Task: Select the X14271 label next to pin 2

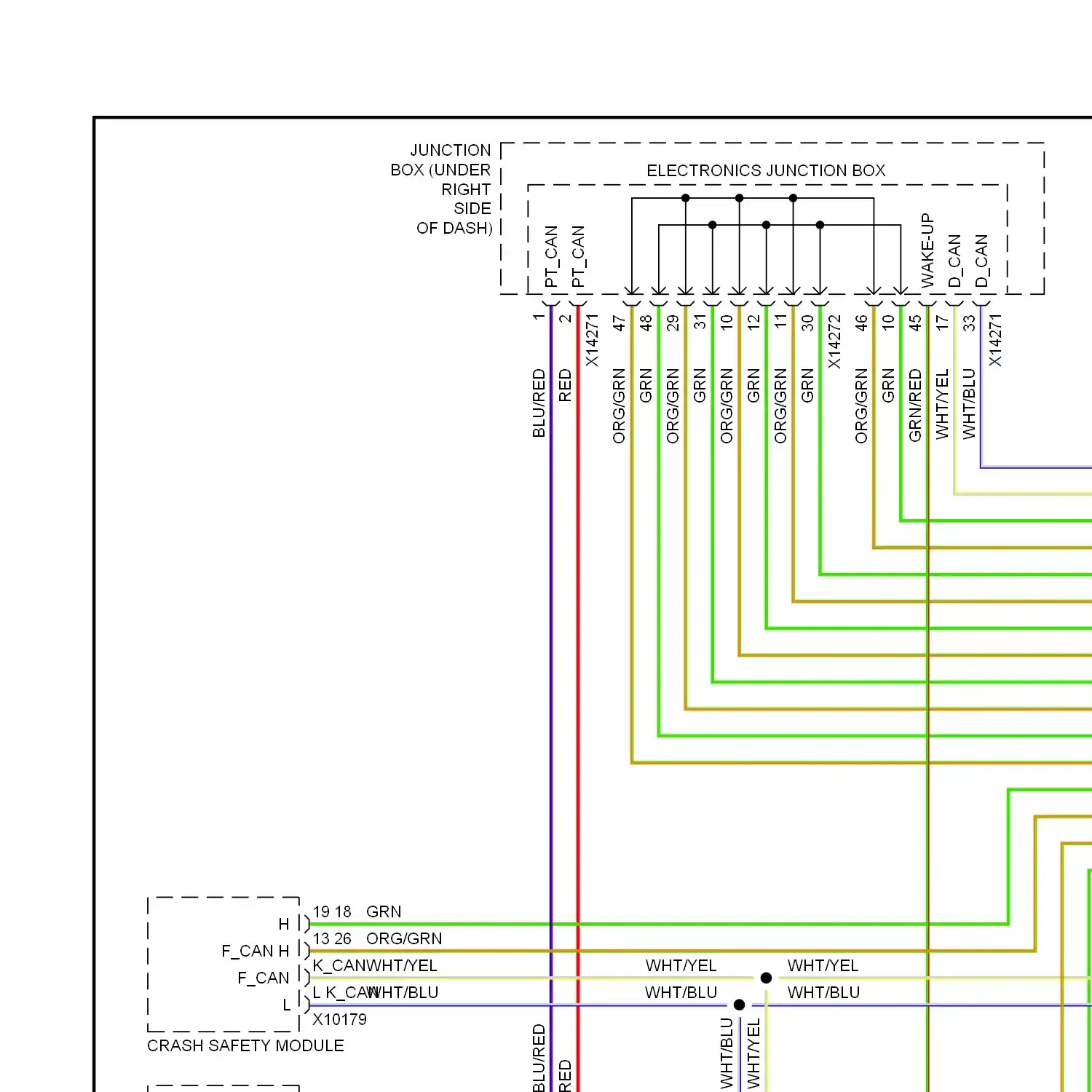Action: pyautogui.click(x=592, y=340)
